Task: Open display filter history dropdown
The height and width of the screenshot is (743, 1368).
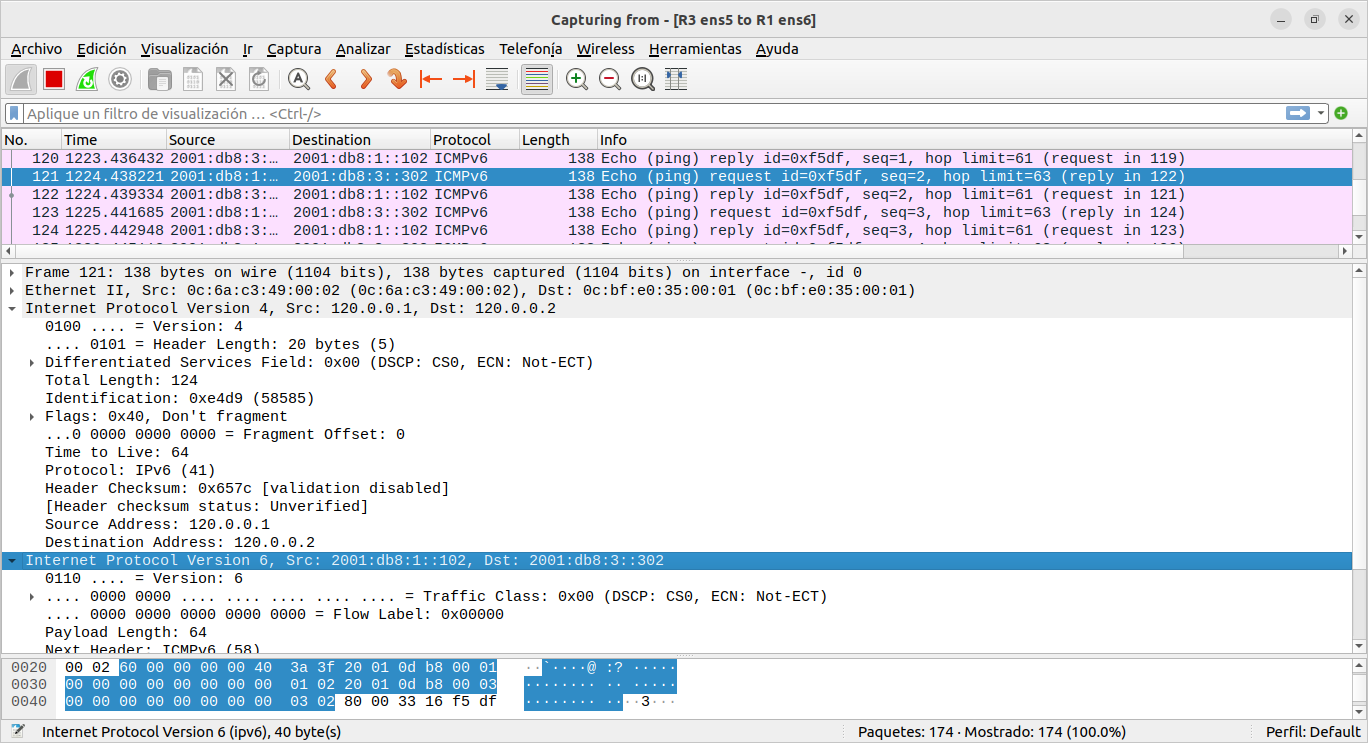Action: coord(1321,113)
